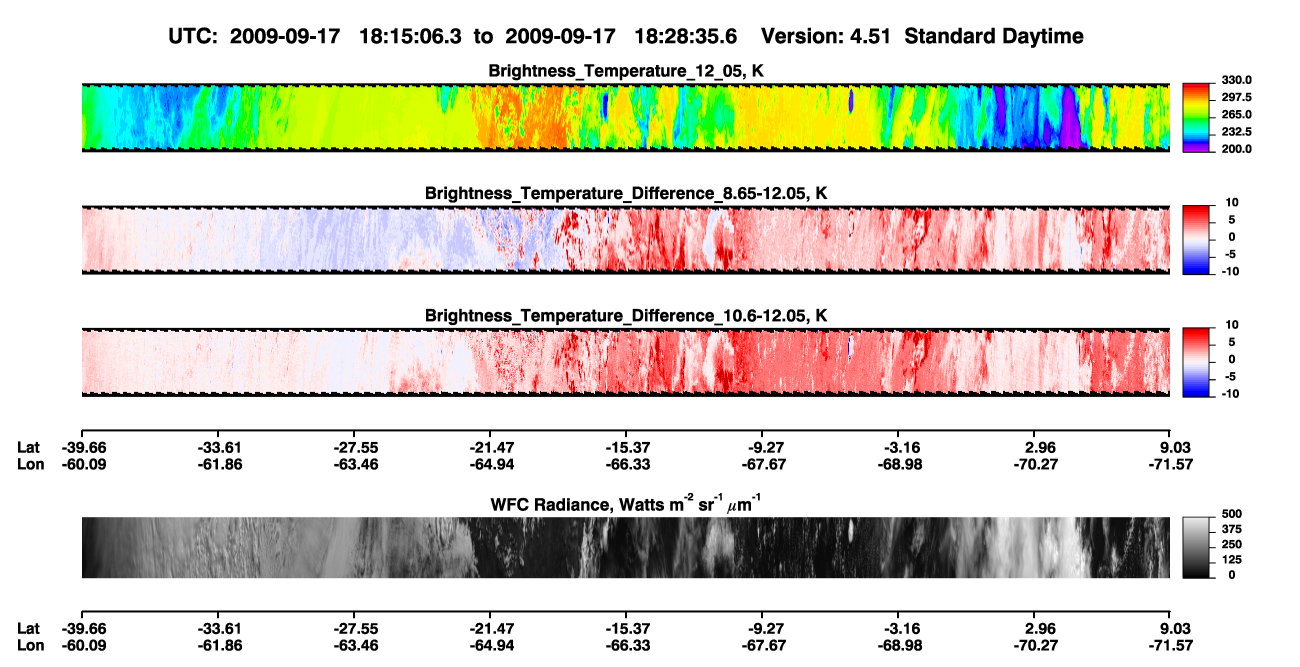The height and width of the screenshot is (667, 1300).
Task: Select the title 'Brightness_Temperature_Difference_8.65-12.05, K'
Action: point(626,192)
